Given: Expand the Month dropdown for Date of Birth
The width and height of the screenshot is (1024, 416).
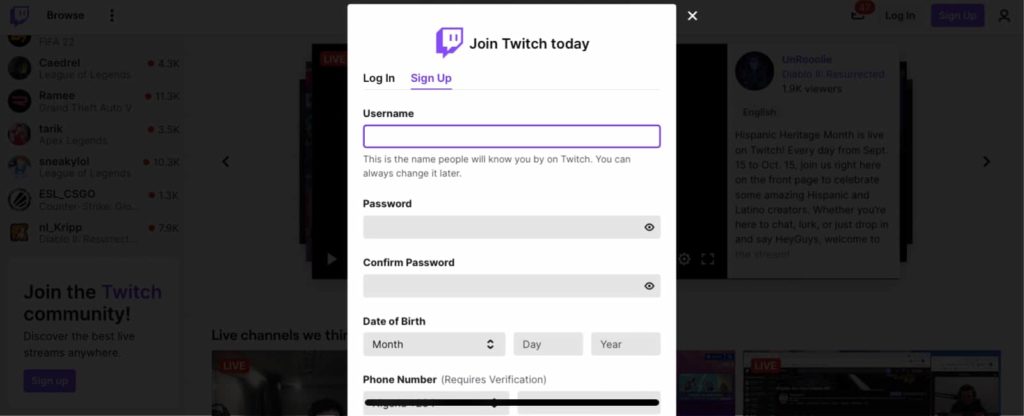Looking at the screenshot, I should pos(434,344).
